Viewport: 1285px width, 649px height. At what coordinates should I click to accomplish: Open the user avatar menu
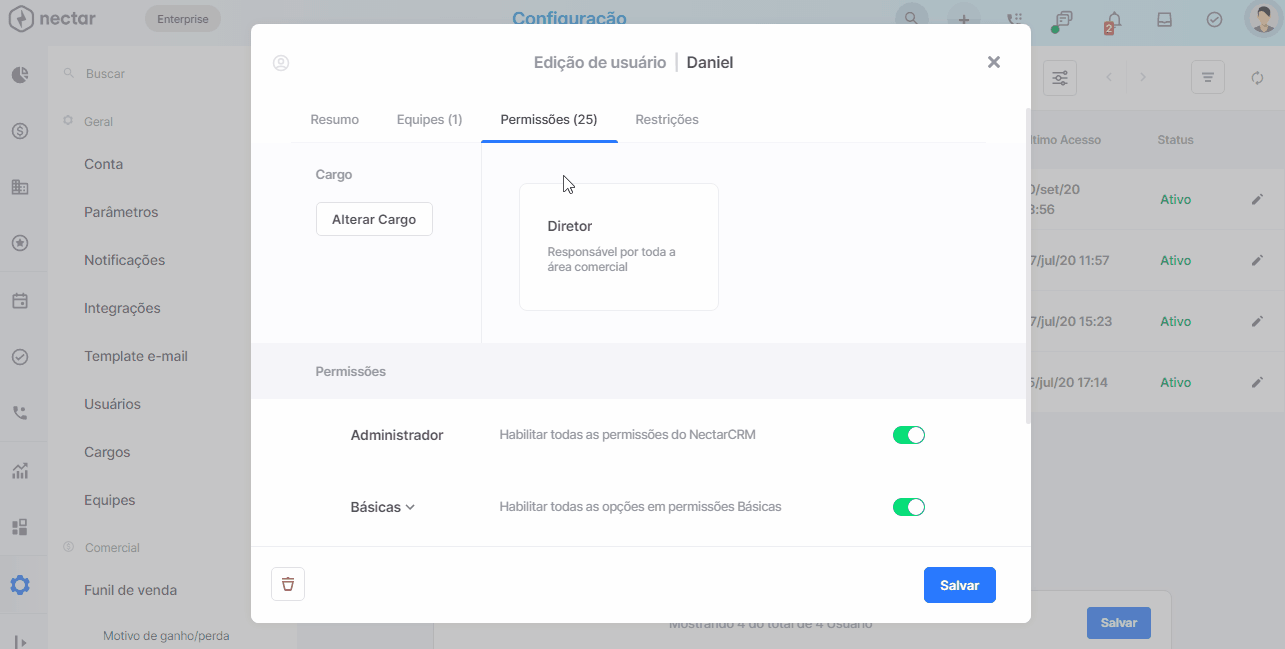1263,19
